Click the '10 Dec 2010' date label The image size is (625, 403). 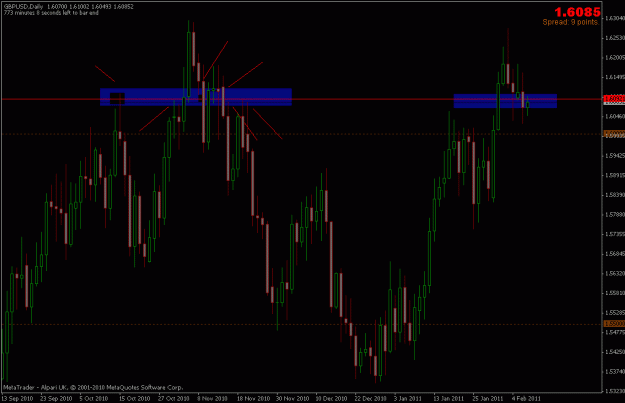(x=331, y=399)
